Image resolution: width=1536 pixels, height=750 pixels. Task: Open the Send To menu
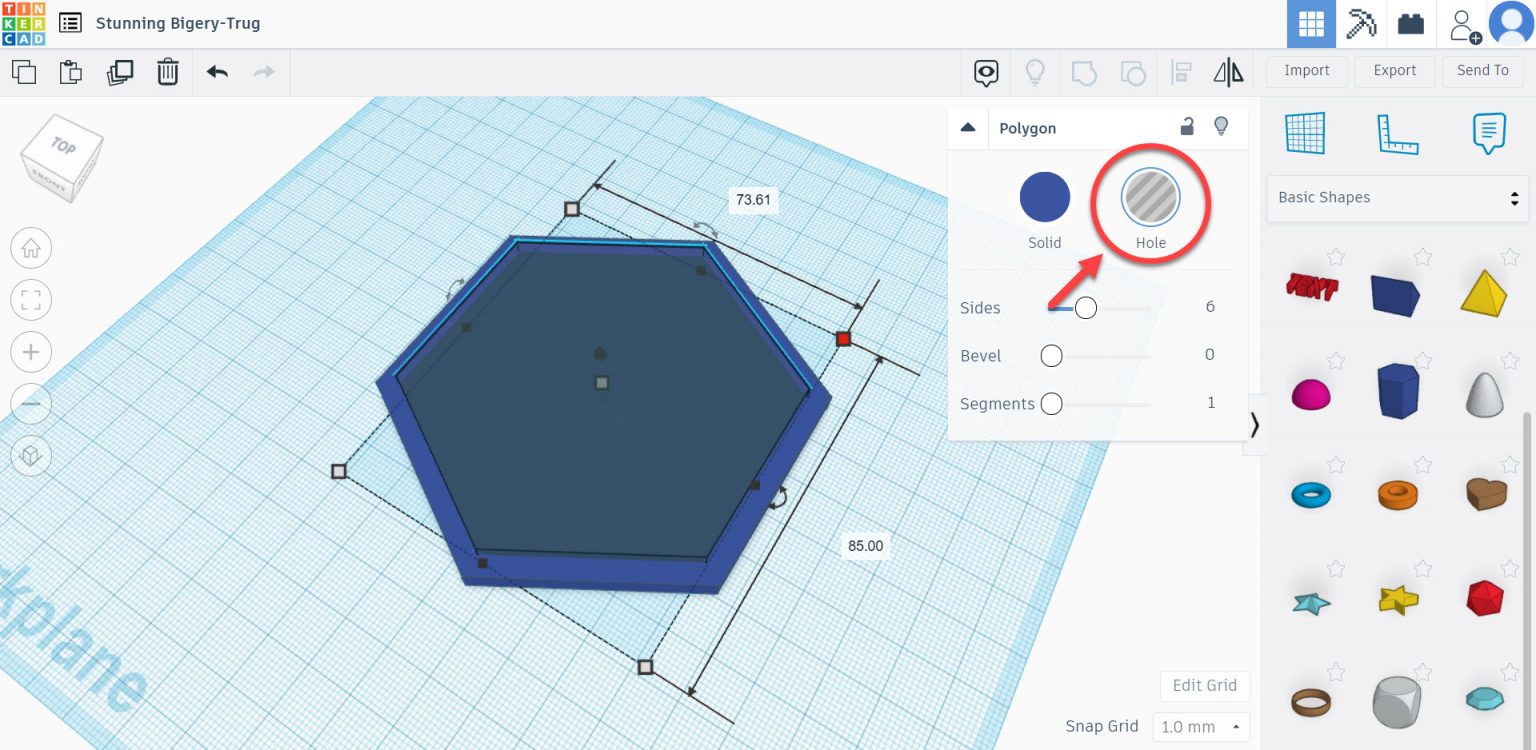click(x=1482, y=71)
